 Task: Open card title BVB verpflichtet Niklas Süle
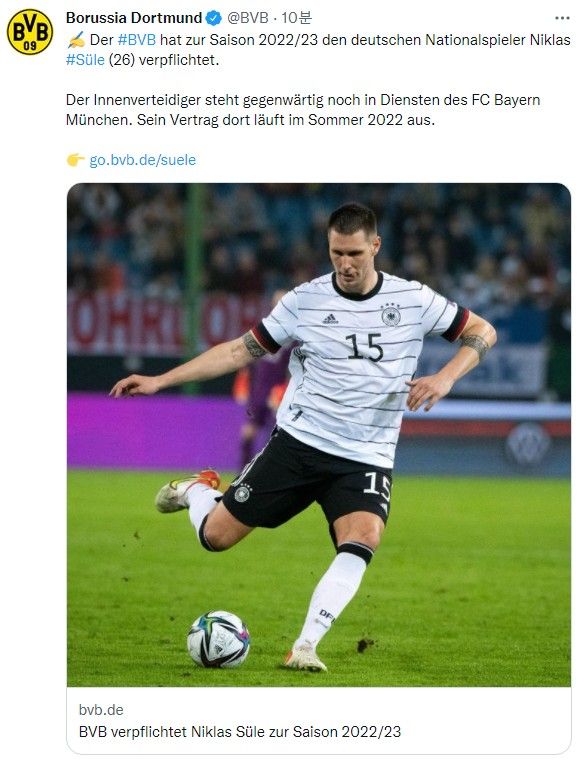240,731
